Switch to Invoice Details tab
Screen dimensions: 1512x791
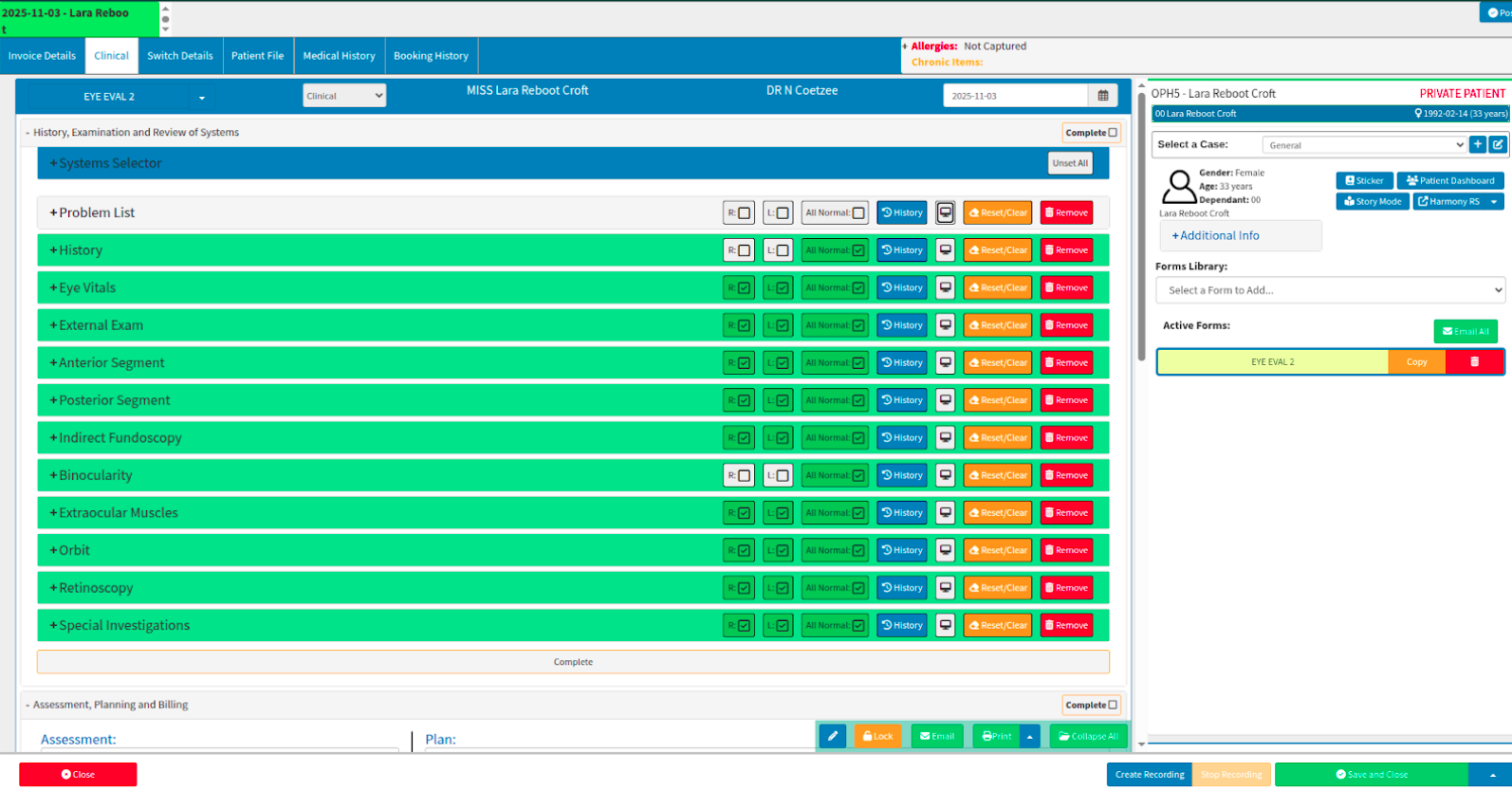tap(42, 56)
